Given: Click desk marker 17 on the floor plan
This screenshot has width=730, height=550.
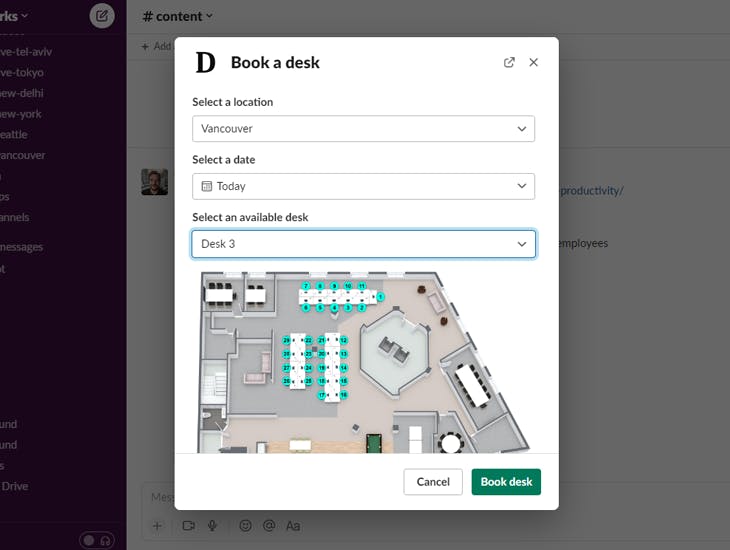Looking at the screenshot, I should coord(321,395).
